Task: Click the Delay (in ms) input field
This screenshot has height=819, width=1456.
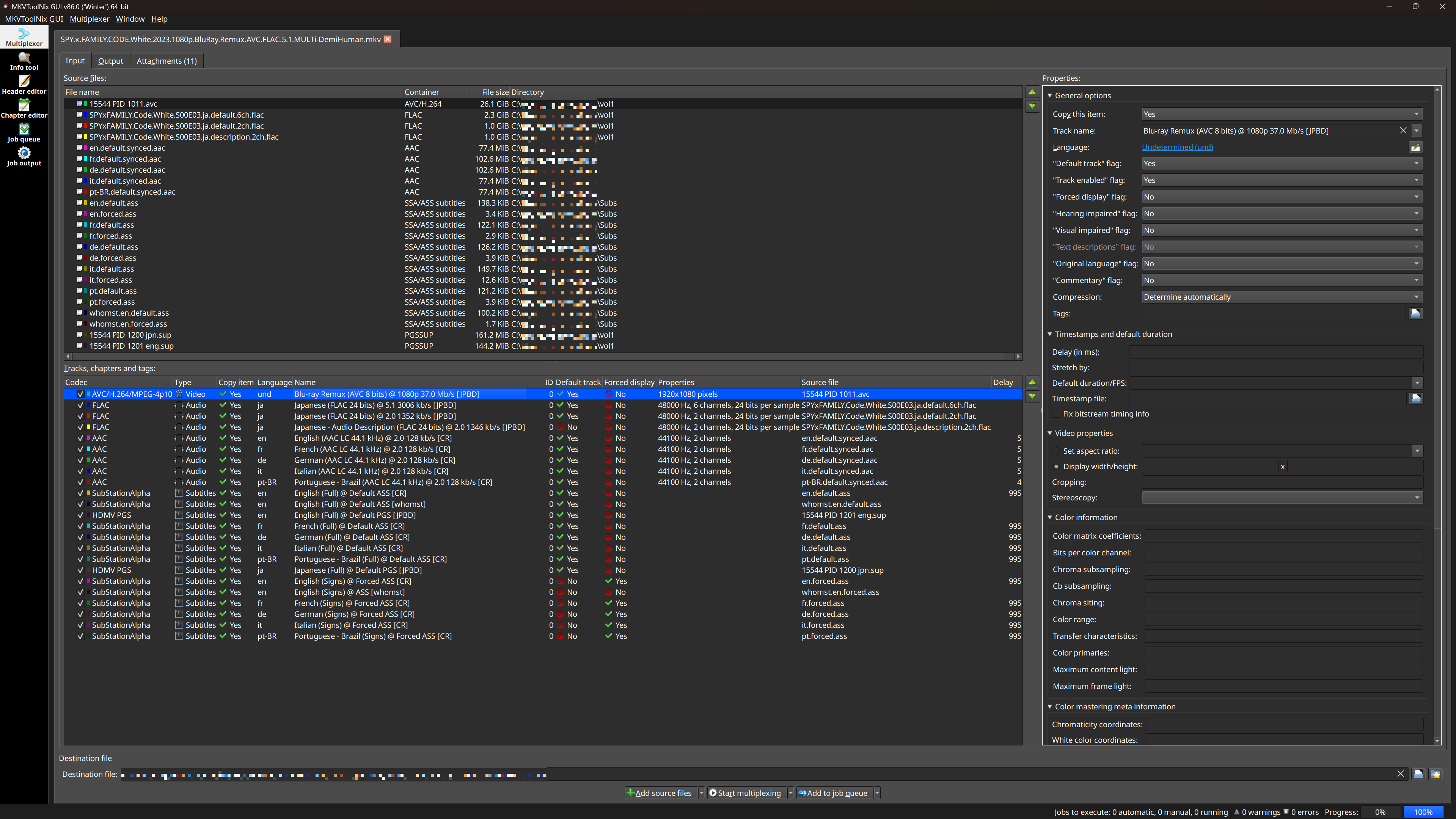Action: click(1276, 352)
